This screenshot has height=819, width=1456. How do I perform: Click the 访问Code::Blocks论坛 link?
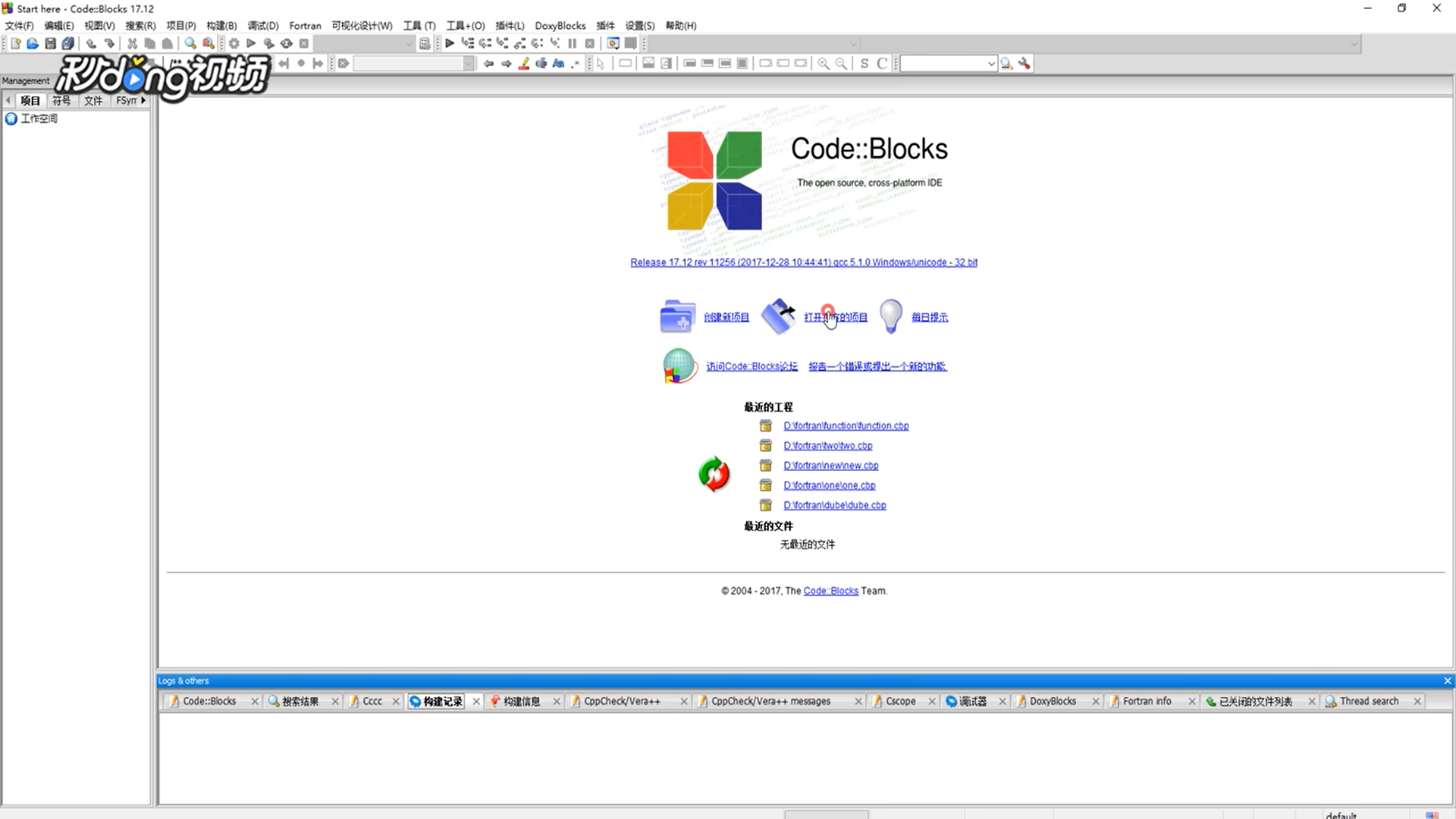tap(752, 366)
